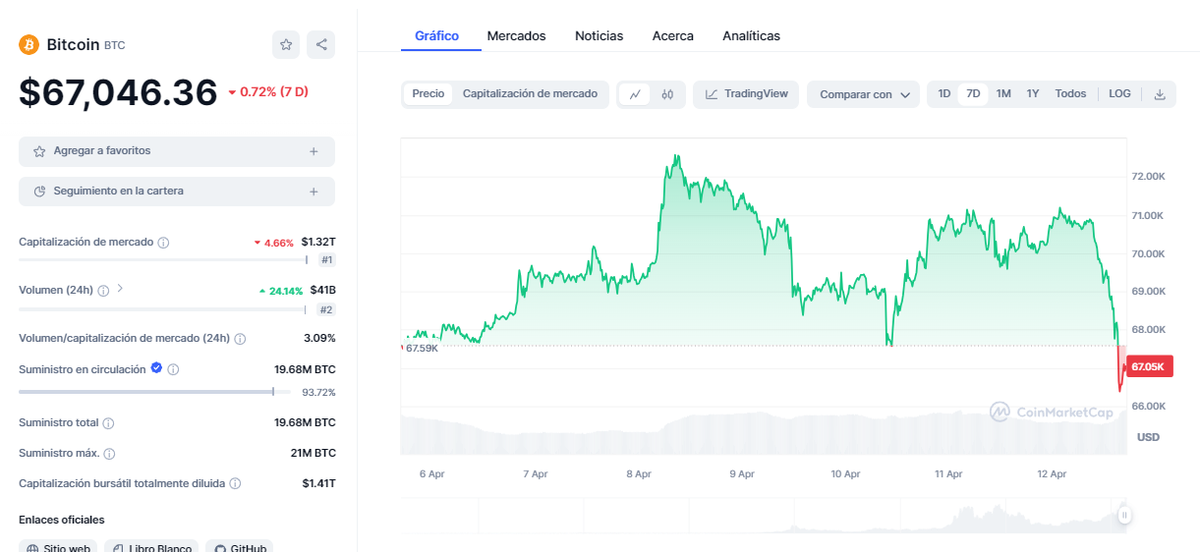Viewport: 1200px width, 552px height.
Task: Switch chart to Capitalización de mercado view
Action: (530, 94)
